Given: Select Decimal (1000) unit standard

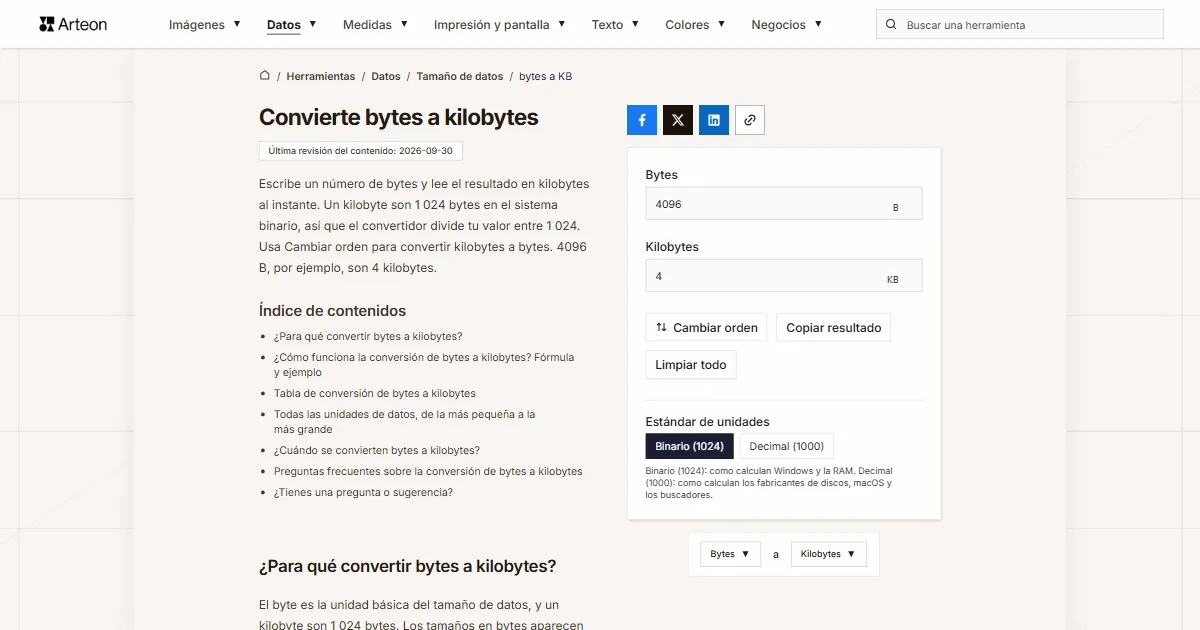Looking at the screenshot, I should pyautogui.click(x=787, y=446).
